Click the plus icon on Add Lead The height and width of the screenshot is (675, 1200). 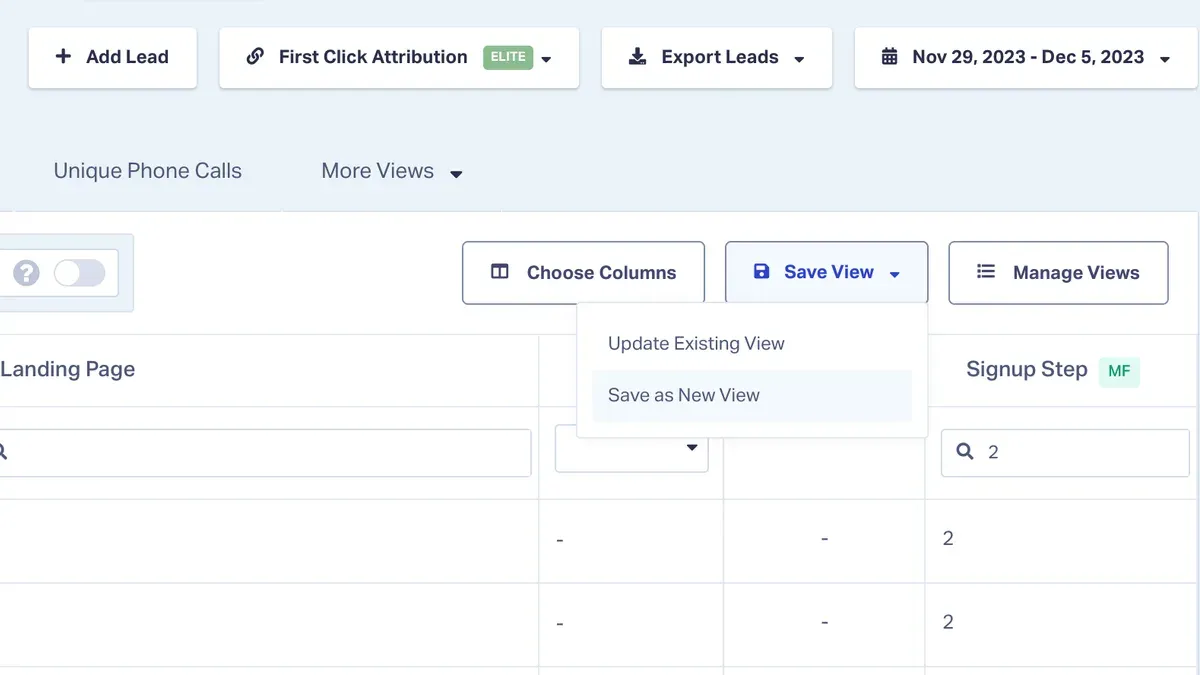[63, 57]
